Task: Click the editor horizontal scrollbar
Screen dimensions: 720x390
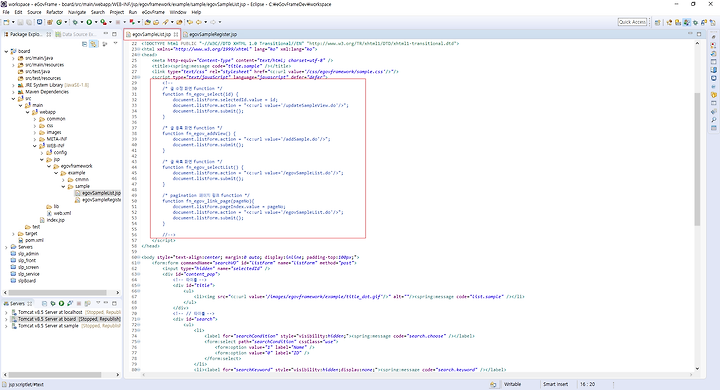Action: [x=418, y=375]
